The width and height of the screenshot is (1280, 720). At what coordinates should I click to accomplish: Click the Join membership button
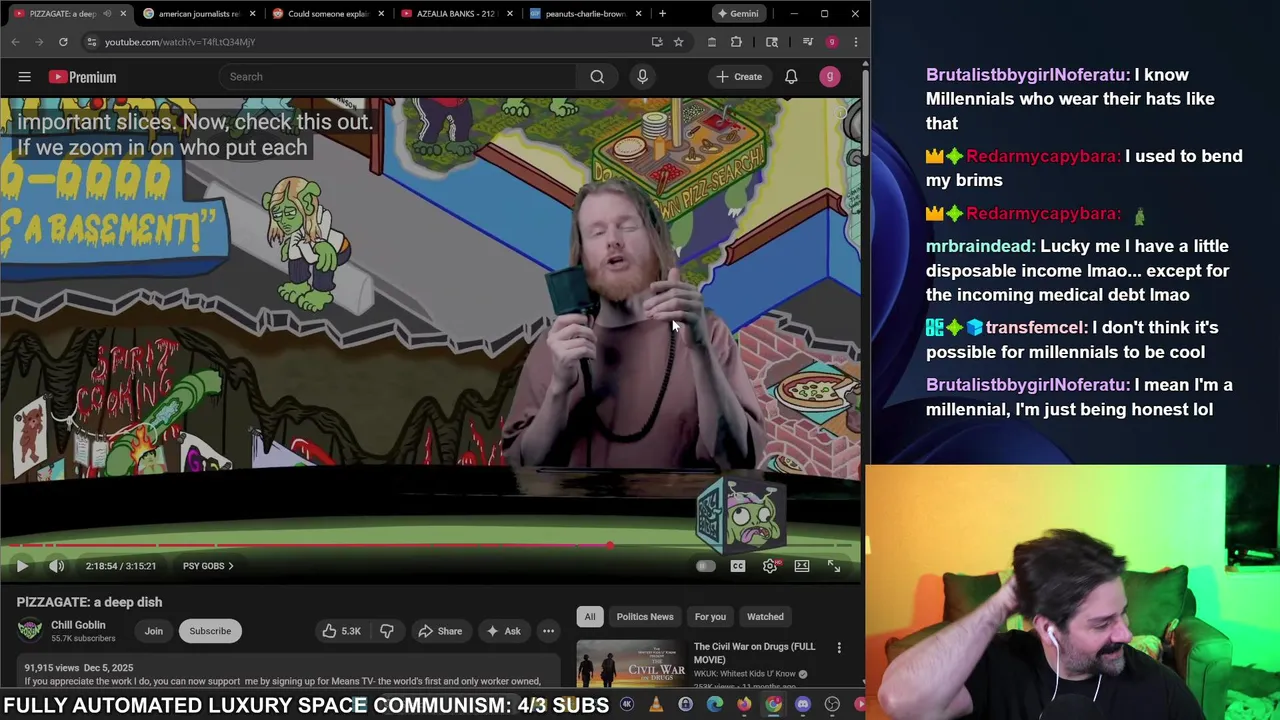click(153, 631)
